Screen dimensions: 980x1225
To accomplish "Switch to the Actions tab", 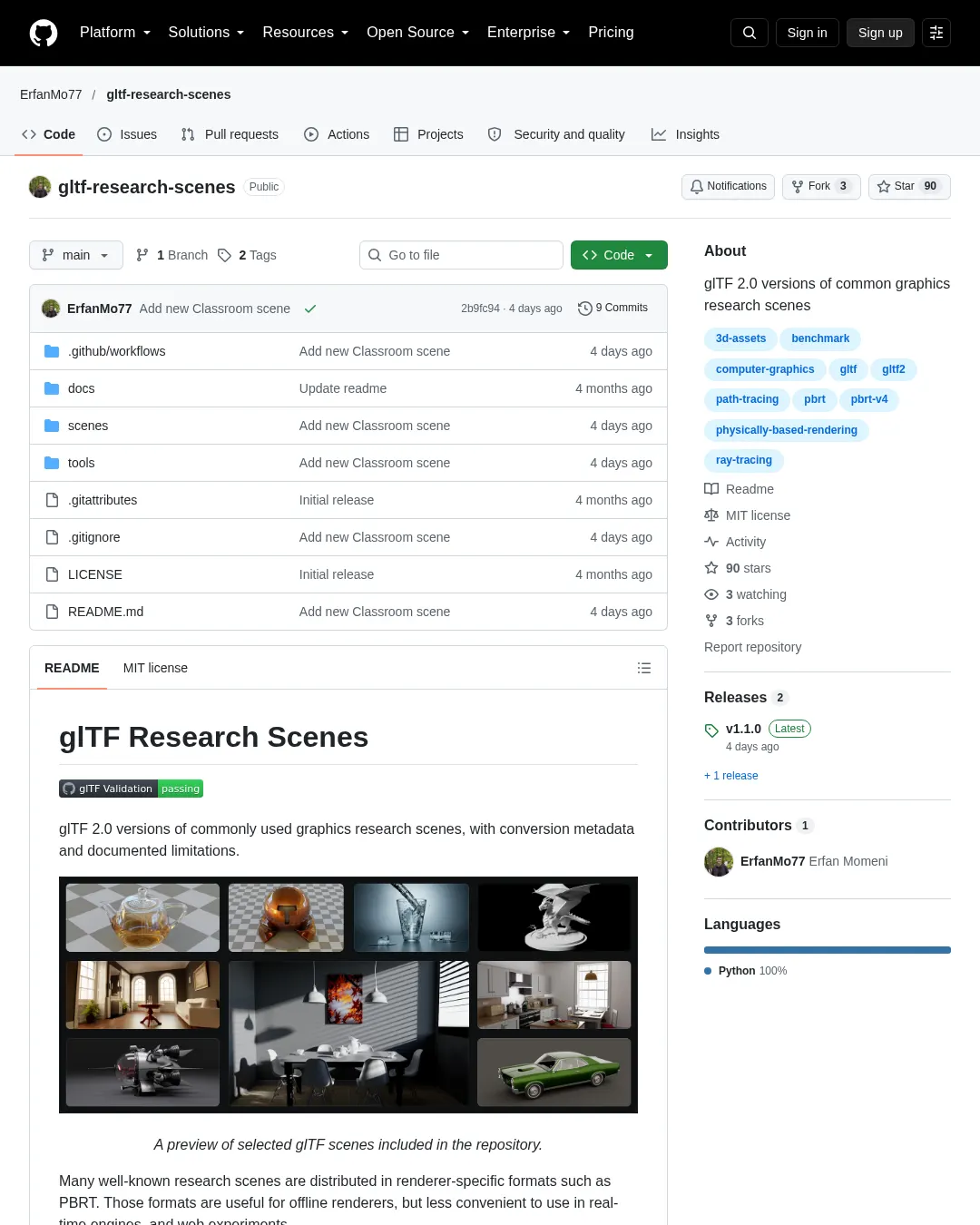I will pyautogui.click(x=337, y=134).
